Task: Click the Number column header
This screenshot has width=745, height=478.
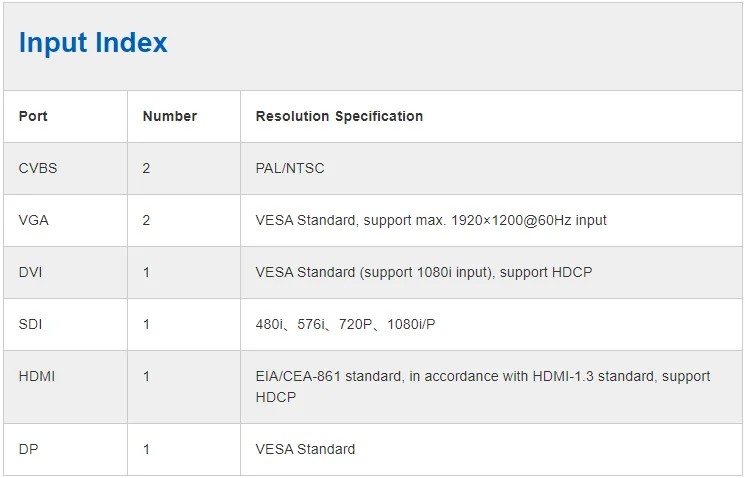Action: [x=170, y=117]
